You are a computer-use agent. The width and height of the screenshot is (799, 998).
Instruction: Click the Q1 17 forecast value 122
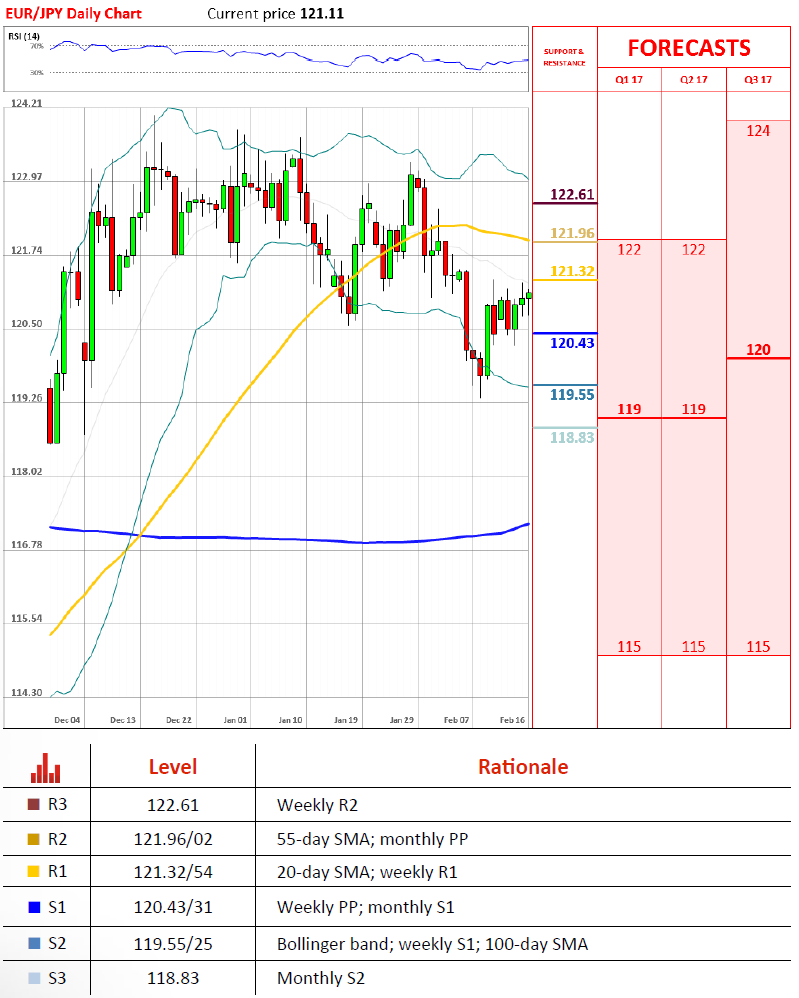pos(629,250)
